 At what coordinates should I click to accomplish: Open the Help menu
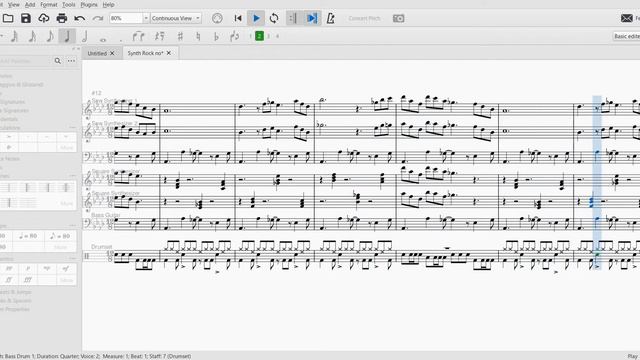click(x=108, y=4)
